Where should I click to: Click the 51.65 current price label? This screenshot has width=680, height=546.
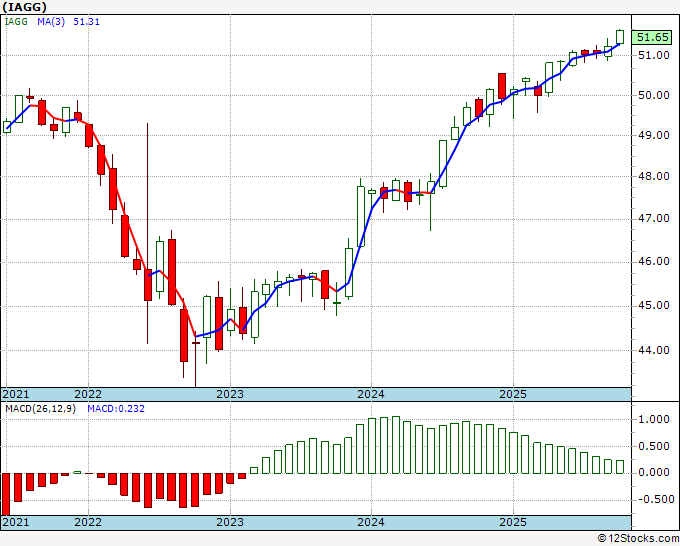pos(652,37)
